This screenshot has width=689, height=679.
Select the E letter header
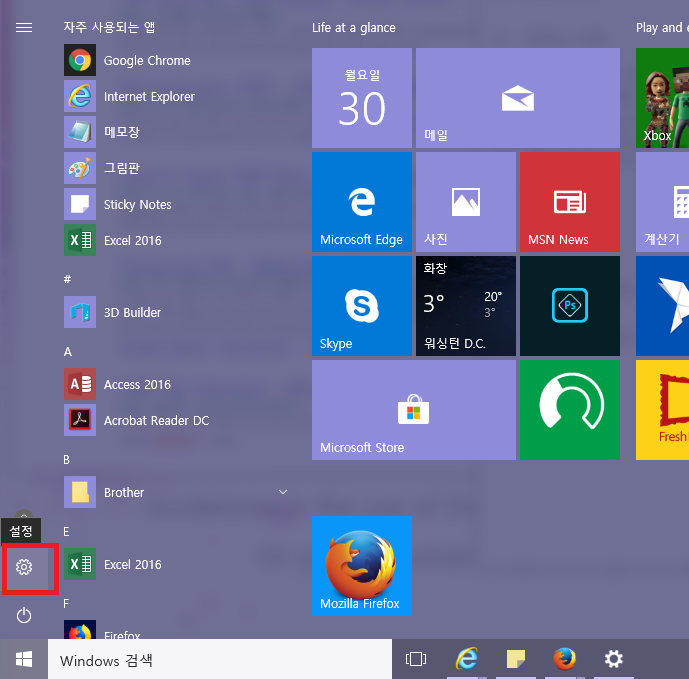coord(66,532)
